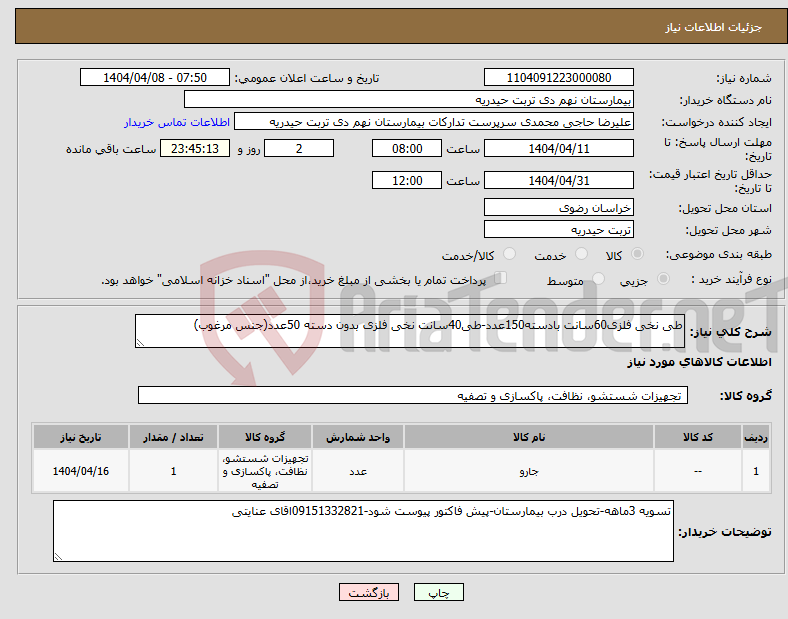Viewport: 788px width, 619px height.
Task: Click the request creator name field
Action: (434, 122)
